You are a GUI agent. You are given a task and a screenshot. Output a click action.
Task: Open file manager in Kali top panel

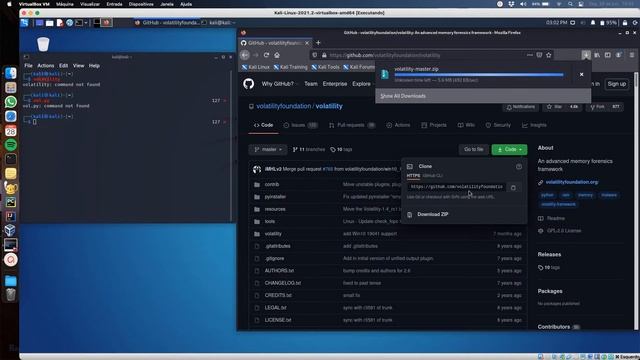click(49, 23)
